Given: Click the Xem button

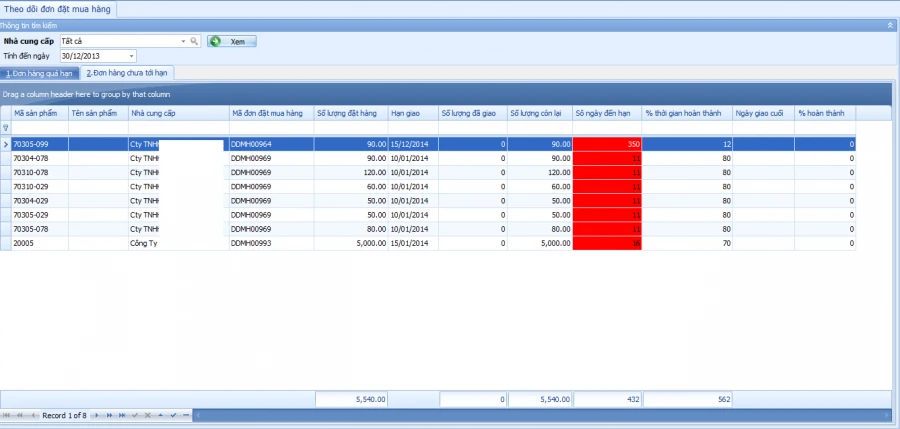Looking at the screenshot, I should tap(232, 41).
